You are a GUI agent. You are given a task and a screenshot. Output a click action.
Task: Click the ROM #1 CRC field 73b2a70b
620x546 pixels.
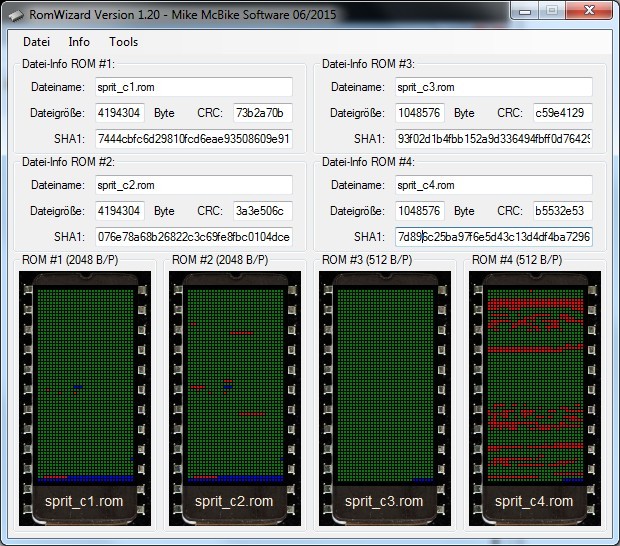(x=262, y=113)
